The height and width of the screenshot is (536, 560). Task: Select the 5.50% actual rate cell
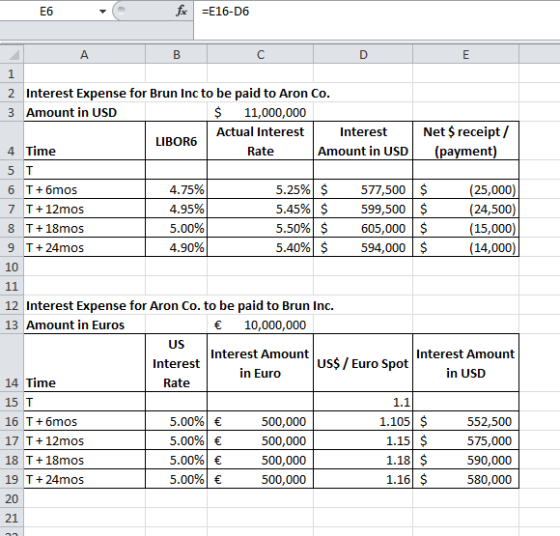[x=260, y=228]
